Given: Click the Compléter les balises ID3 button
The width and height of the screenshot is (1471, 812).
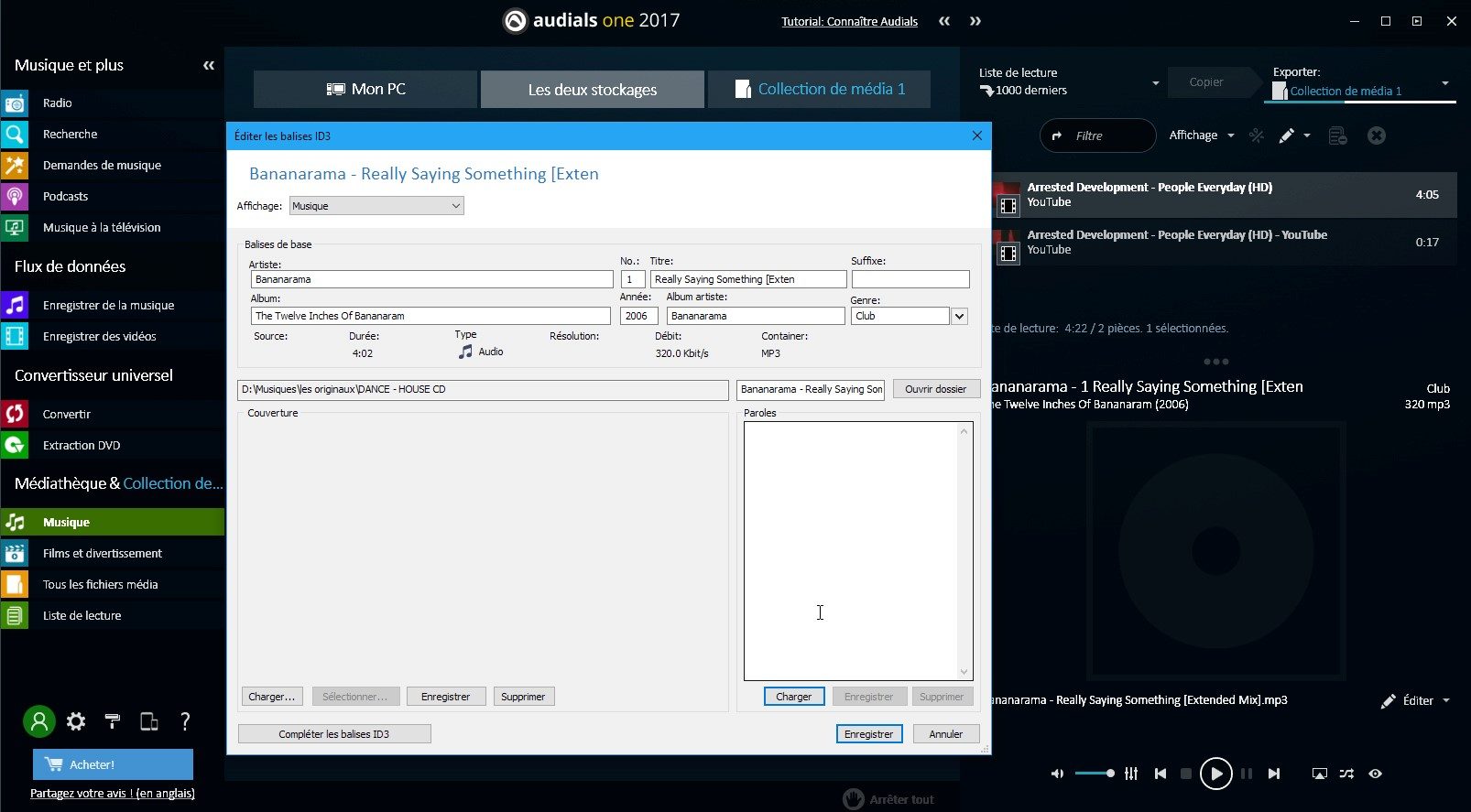Looking at the screenshot, I should pyautogui.click(x=334, y=734).
